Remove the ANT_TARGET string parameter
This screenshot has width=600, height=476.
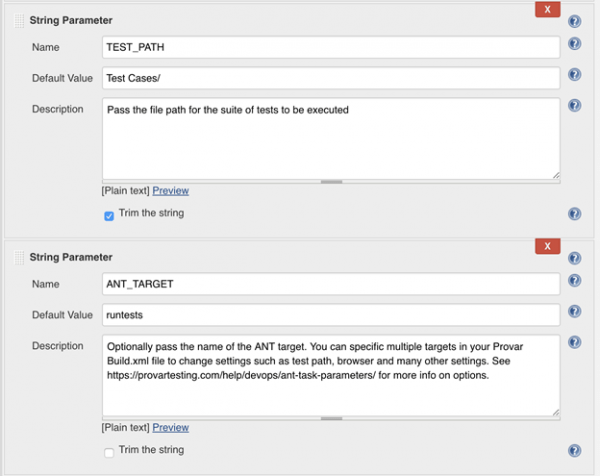click(x=548, y=246)
